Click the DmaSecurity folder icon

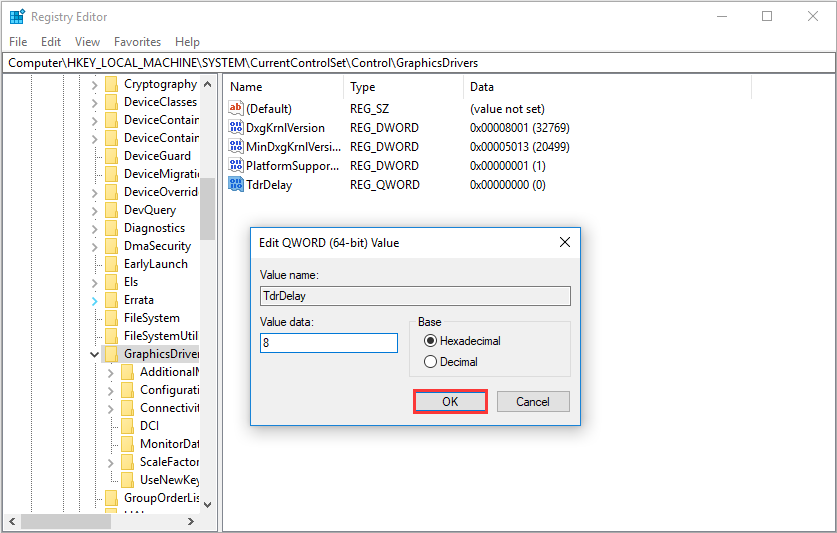[x=112, y=246]
